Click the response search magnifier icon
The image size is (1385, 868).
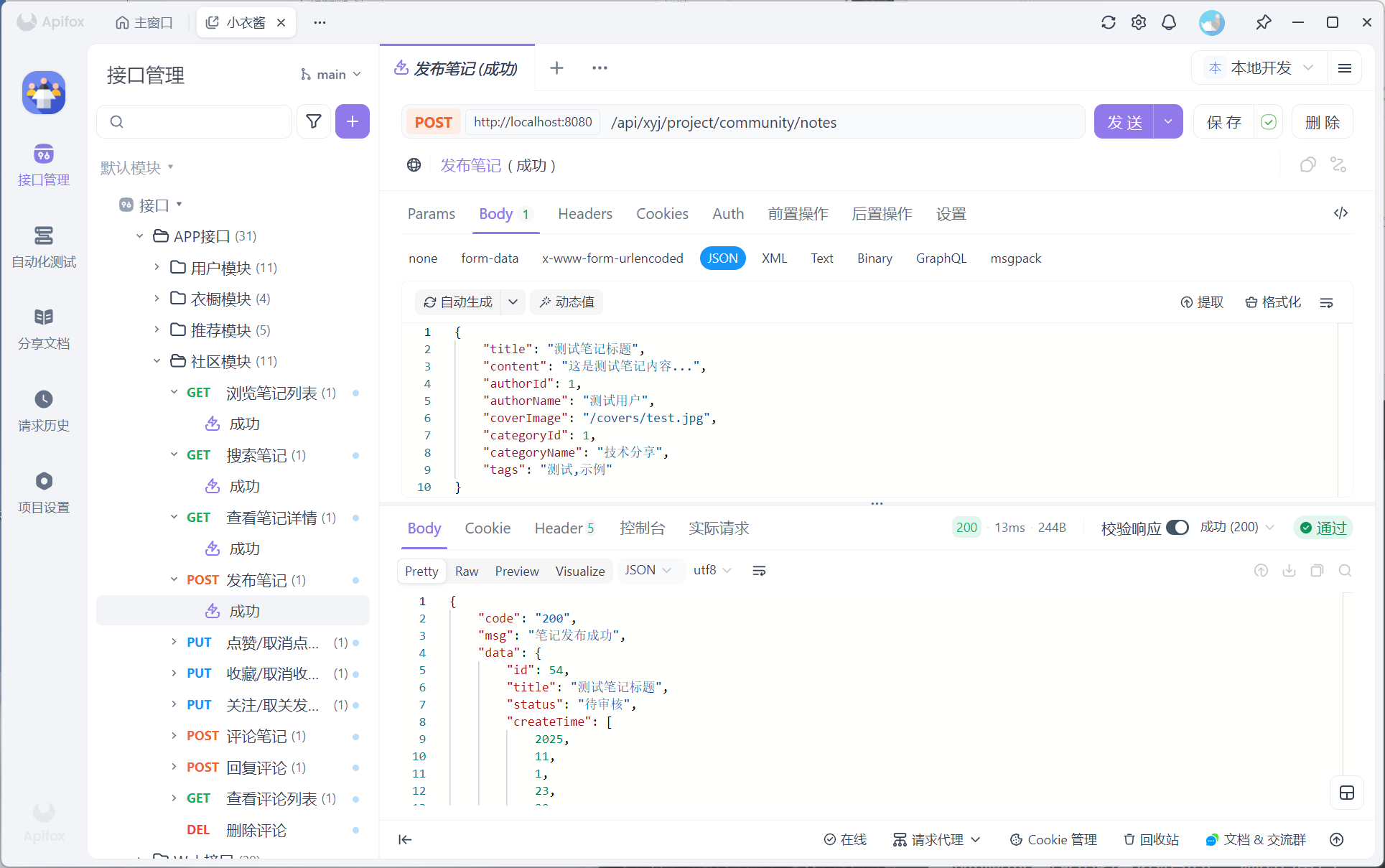tap(1345, 571)
